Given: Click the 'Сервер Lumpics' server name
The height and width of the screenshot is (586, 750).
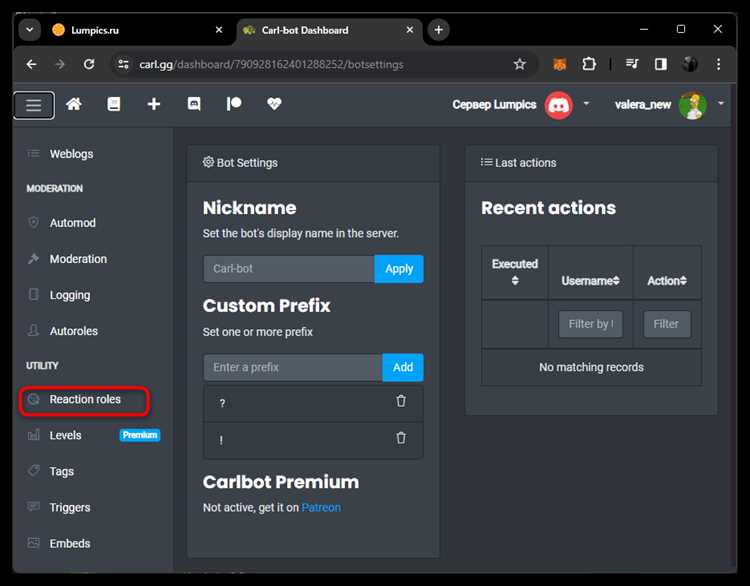Looking at the screenshot, I should pos(494,105).
